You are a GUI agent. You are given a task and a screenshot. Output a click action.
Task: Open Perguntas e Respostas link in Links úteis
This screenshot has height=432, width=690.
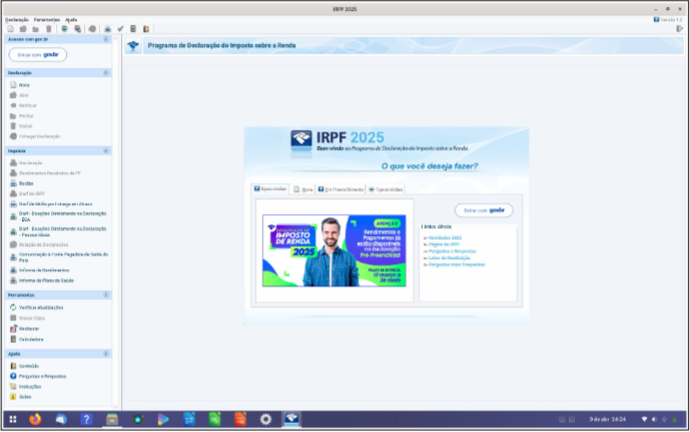tap(452, 252)
